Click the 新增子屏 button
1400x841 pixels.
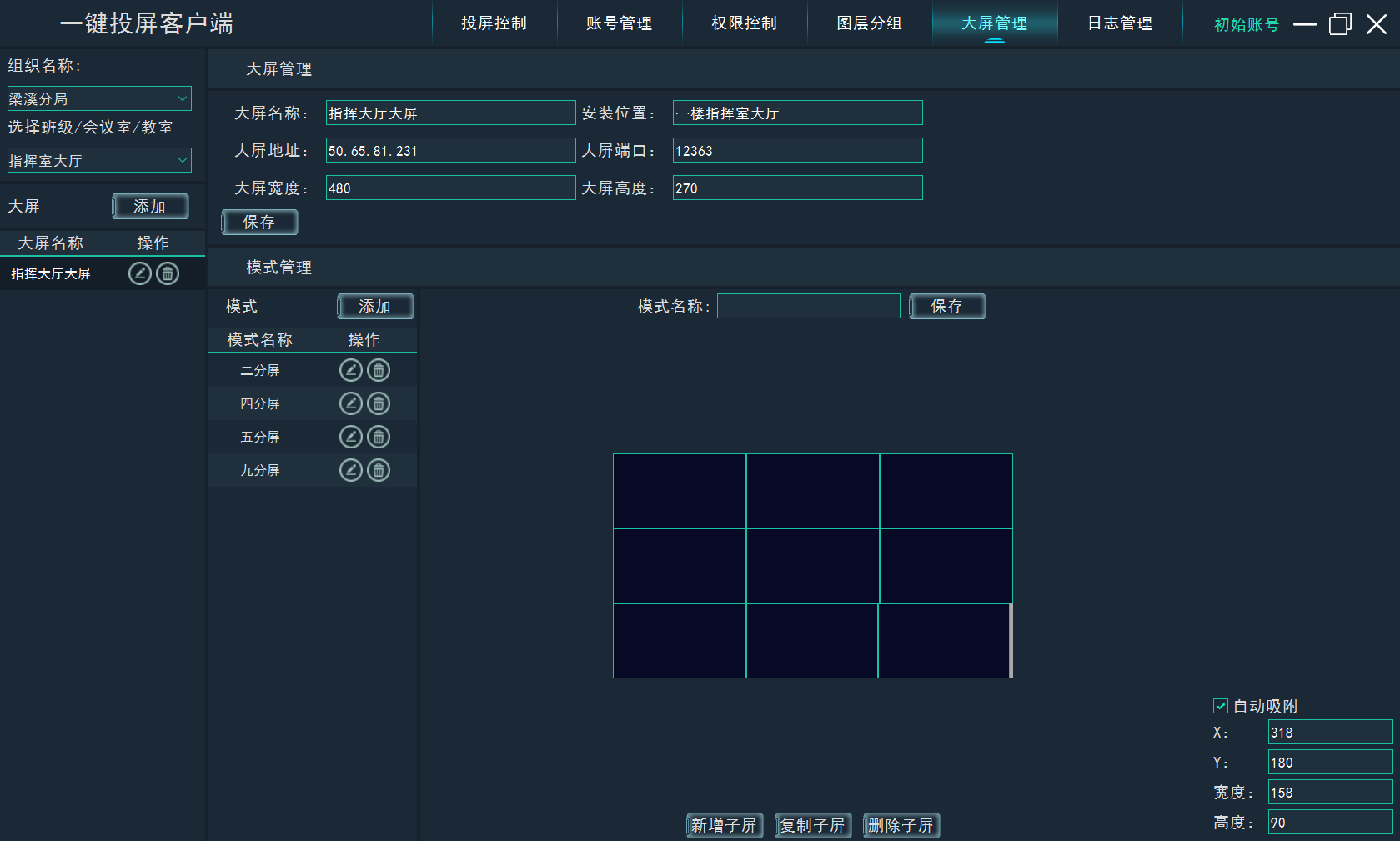click(x=725, y=825)
